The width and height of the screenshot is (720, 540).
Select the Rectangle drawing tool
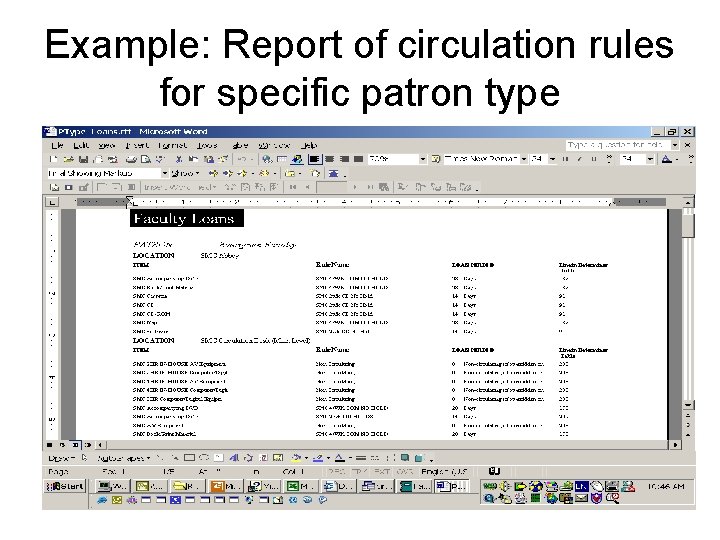click(x=189, y=458)
